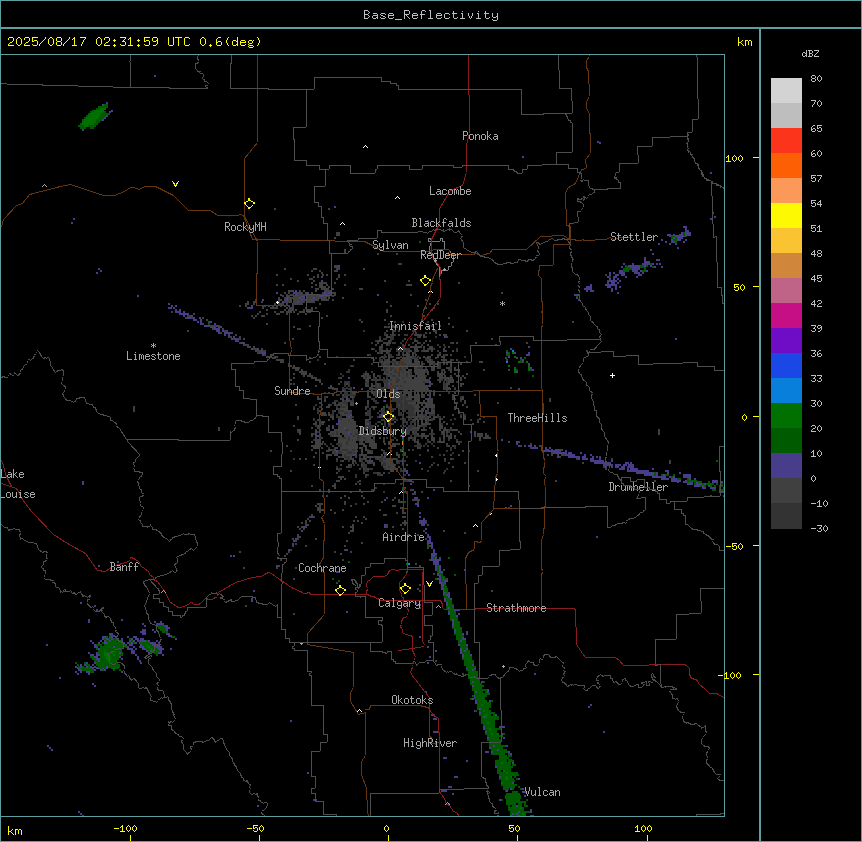862x842 pixels.
Task: Click the km label at bottom left
Action: click(x=15, y=830)
